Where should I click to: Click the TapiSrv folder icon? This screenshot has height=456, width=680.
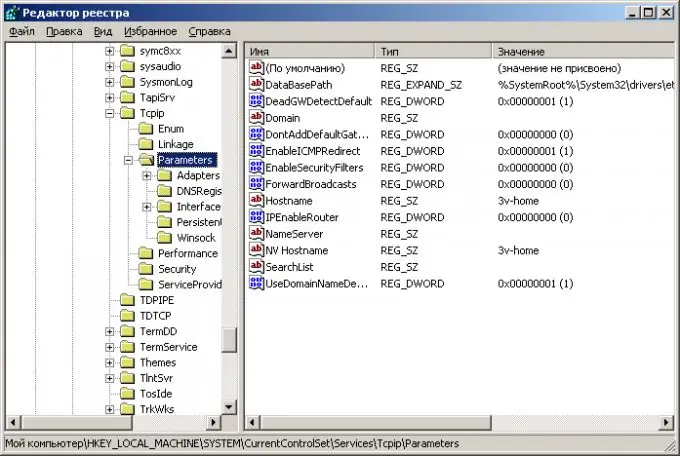[x=127, y=98]
